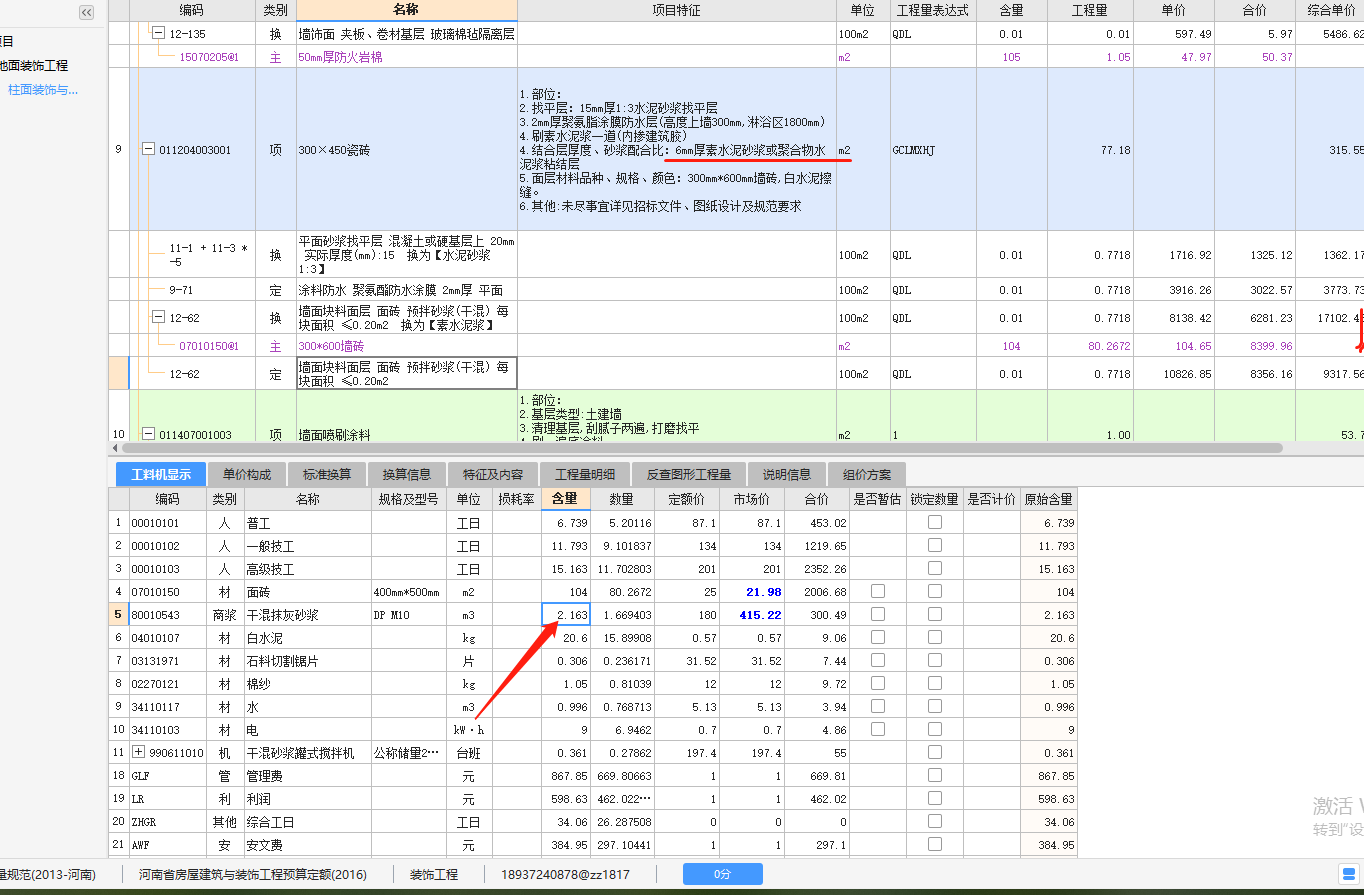Collapse the item node 011204003001

[149, 150]
